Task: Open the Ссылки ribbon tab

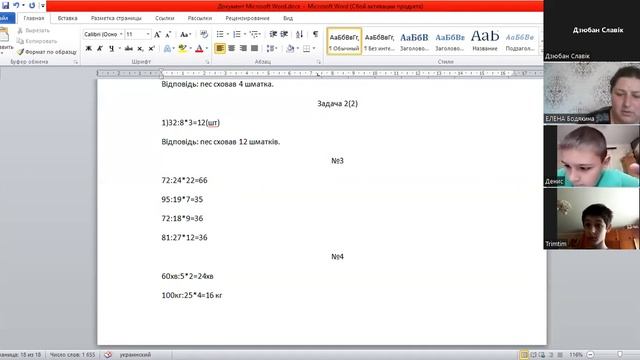Action: [164, 18]
